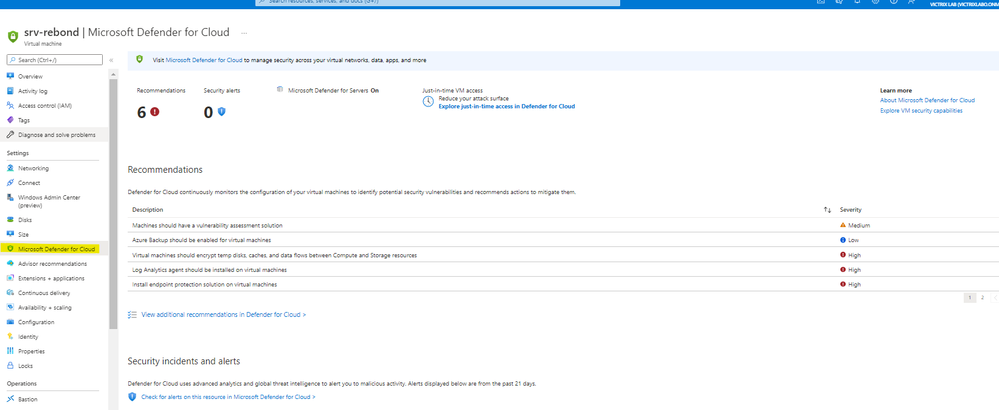Click the sidebar vertical scrollbar
Viewport: 999px width, 410px height.
coord(113,204)
